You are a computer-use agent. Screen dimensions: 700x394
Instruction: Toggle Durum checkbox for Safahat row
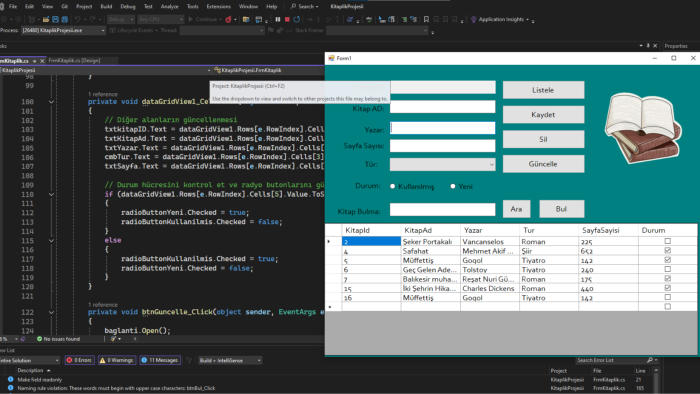667,250
